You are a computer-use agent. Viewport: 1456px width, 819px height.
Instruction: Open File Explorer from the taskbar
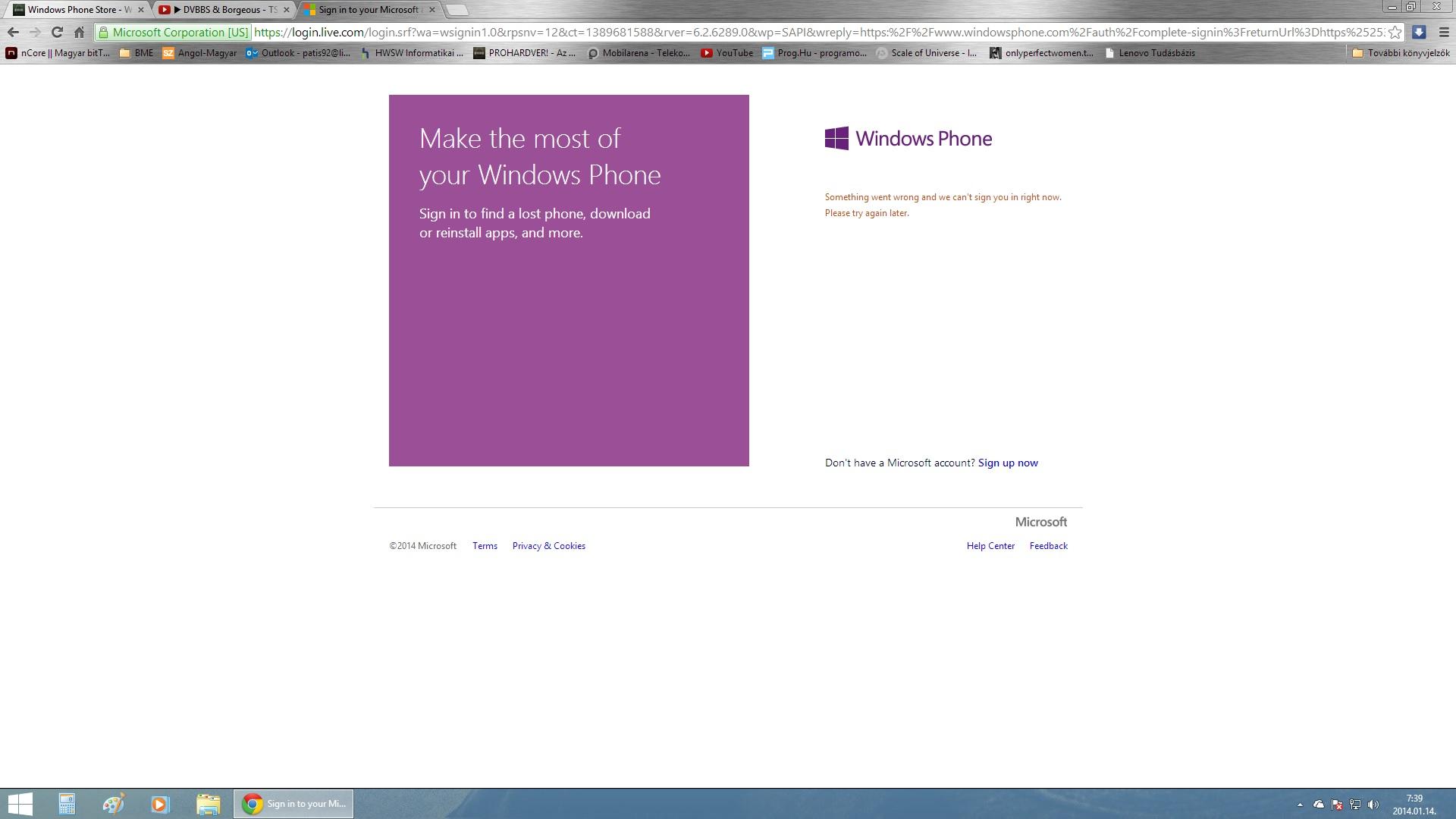coord(208,804)
